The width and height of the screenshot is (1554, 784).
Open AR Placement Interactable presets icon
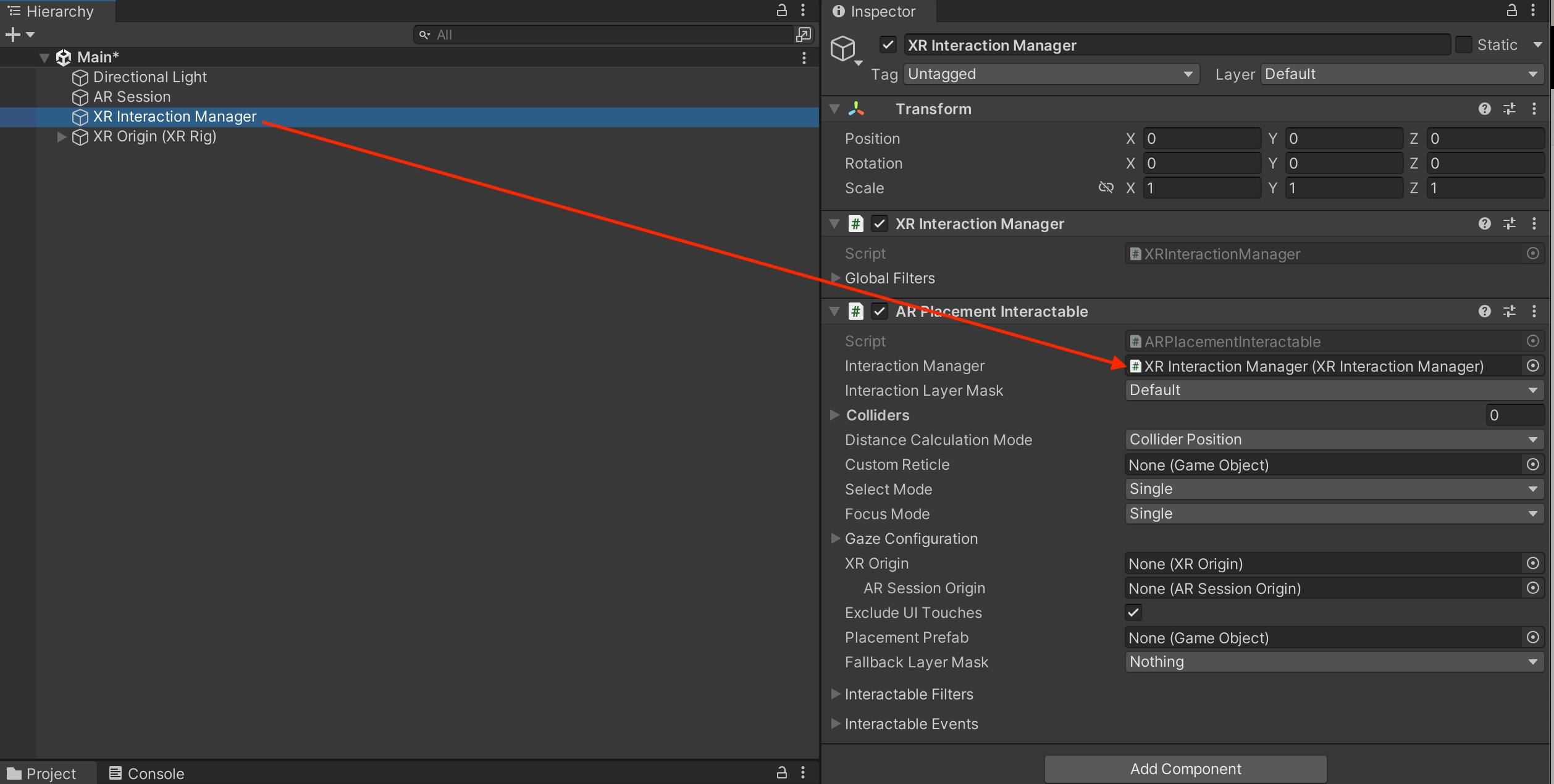click(1509, 311)
